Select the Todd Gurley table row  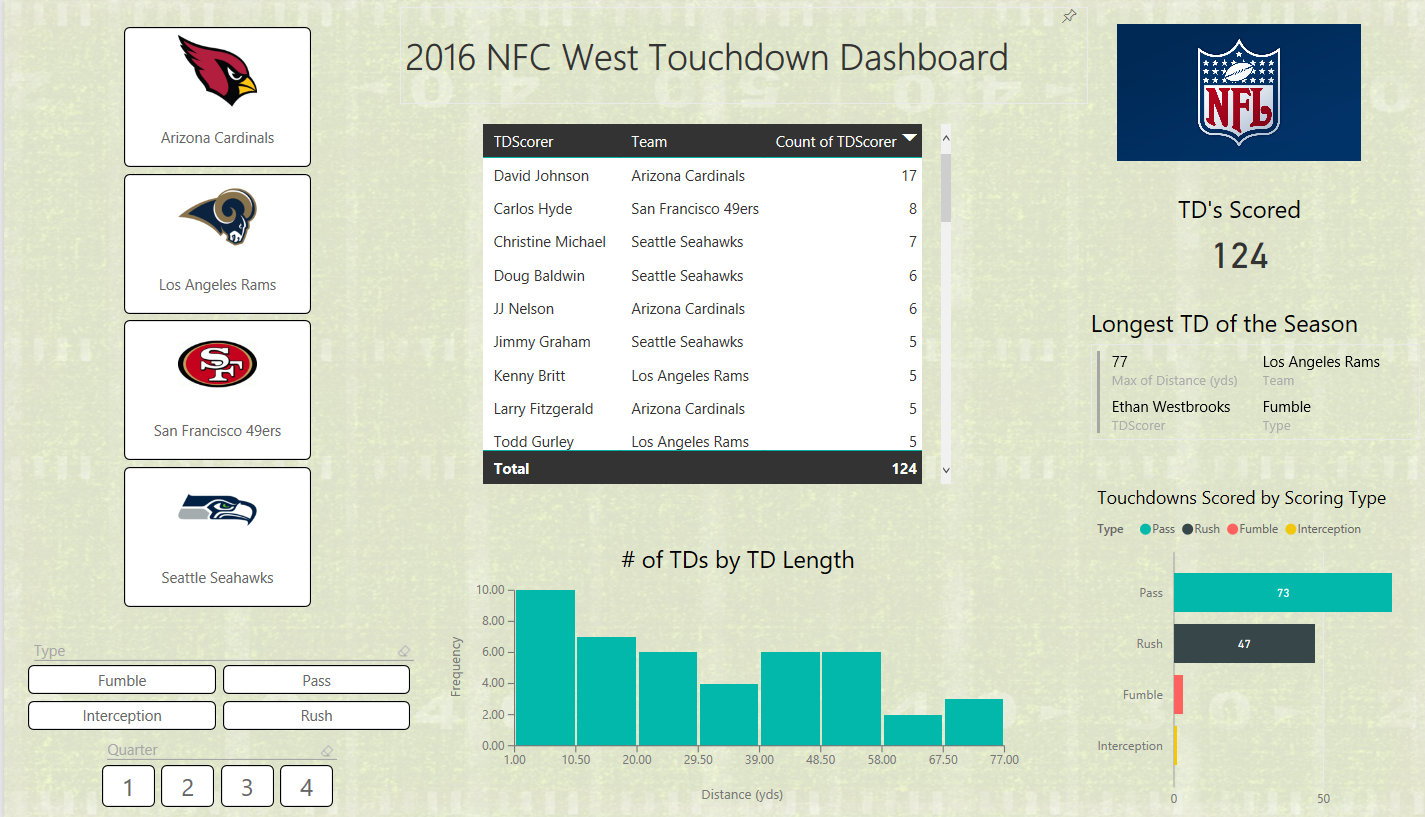point(703,440)
